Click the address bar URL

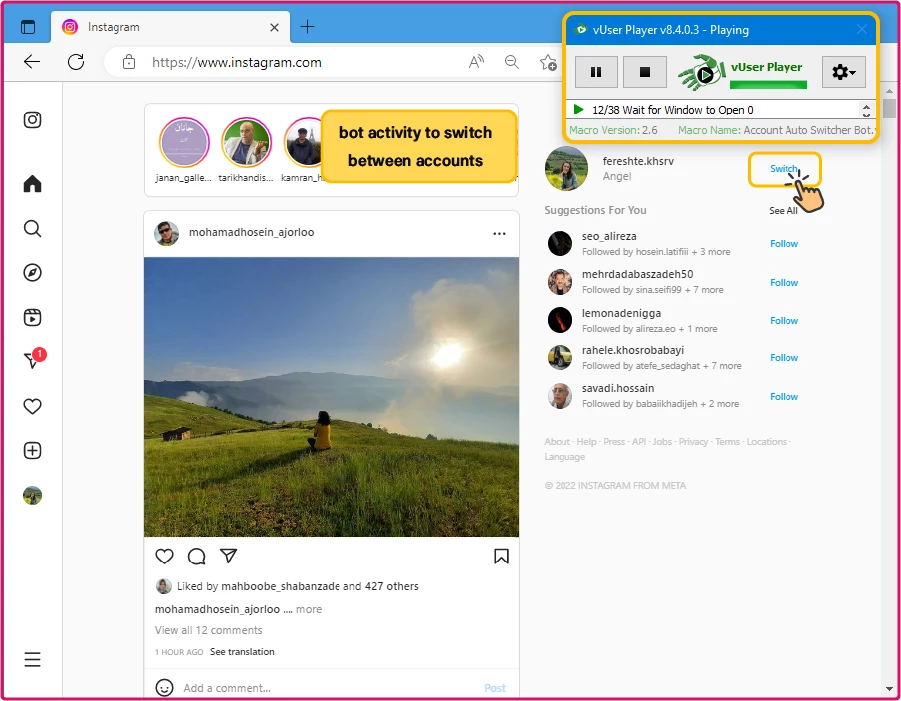click(x=237, y=62)
